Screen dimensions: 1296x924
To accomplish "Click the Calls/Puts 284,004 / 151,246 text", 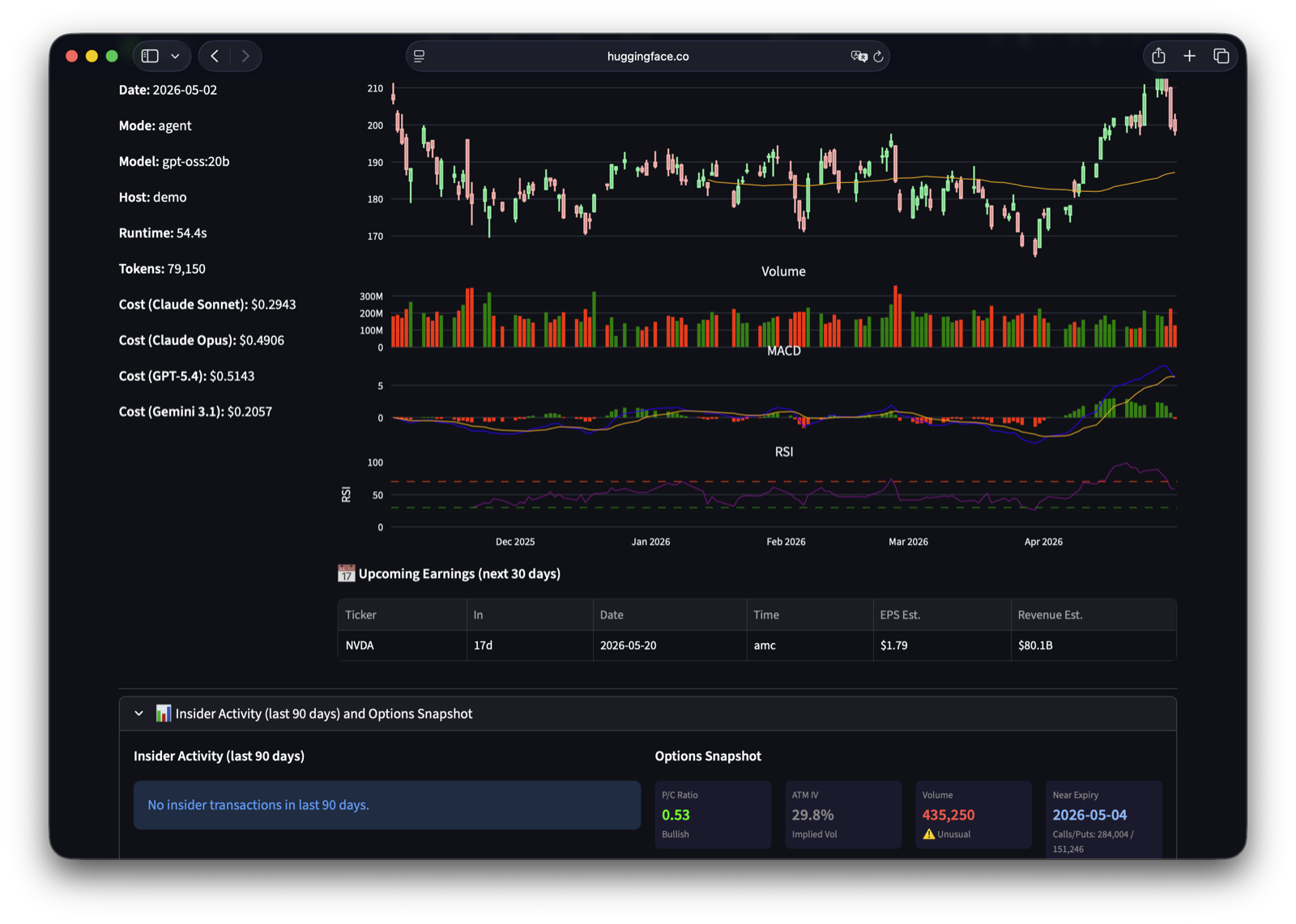I will click(x=1093, y=841).
